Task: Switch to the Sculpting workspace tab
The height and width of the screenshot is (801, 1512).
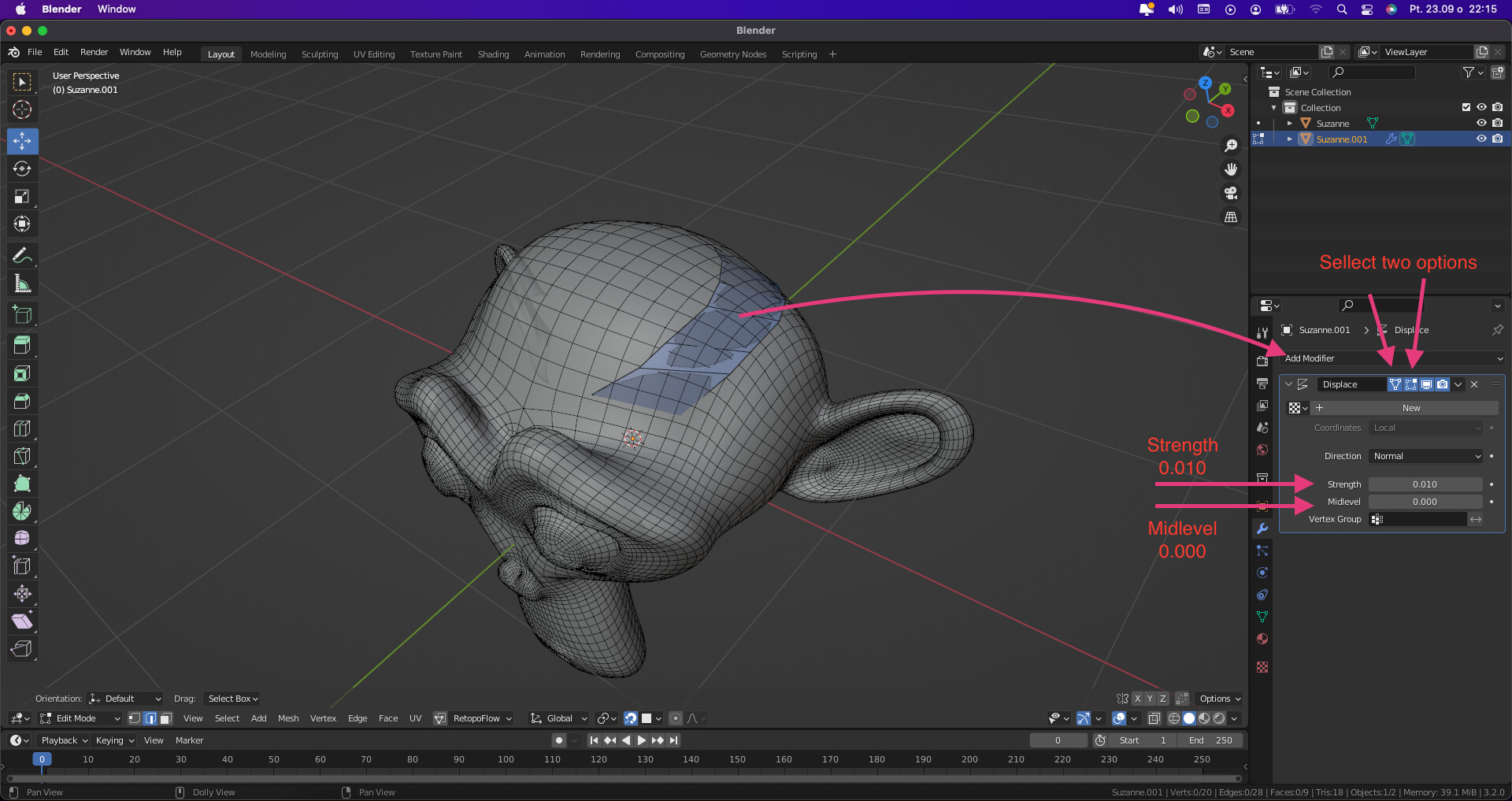Action: pos(320,54)
